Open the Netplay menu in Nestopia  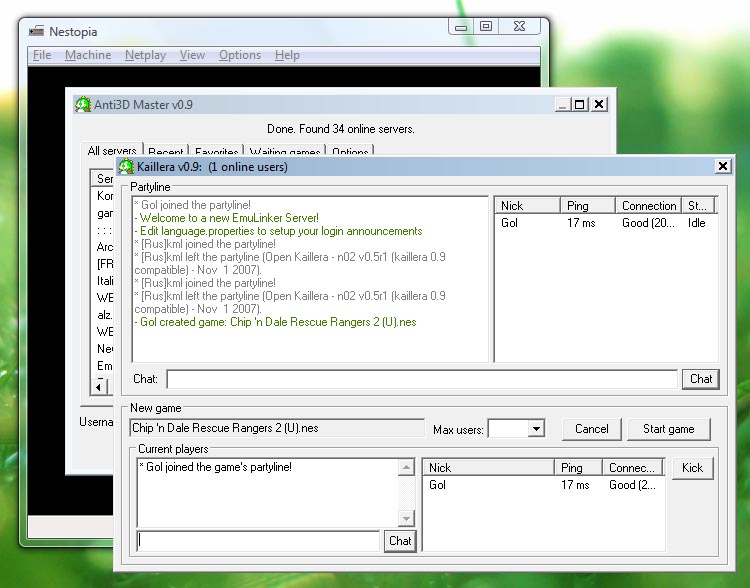point(145,55)
